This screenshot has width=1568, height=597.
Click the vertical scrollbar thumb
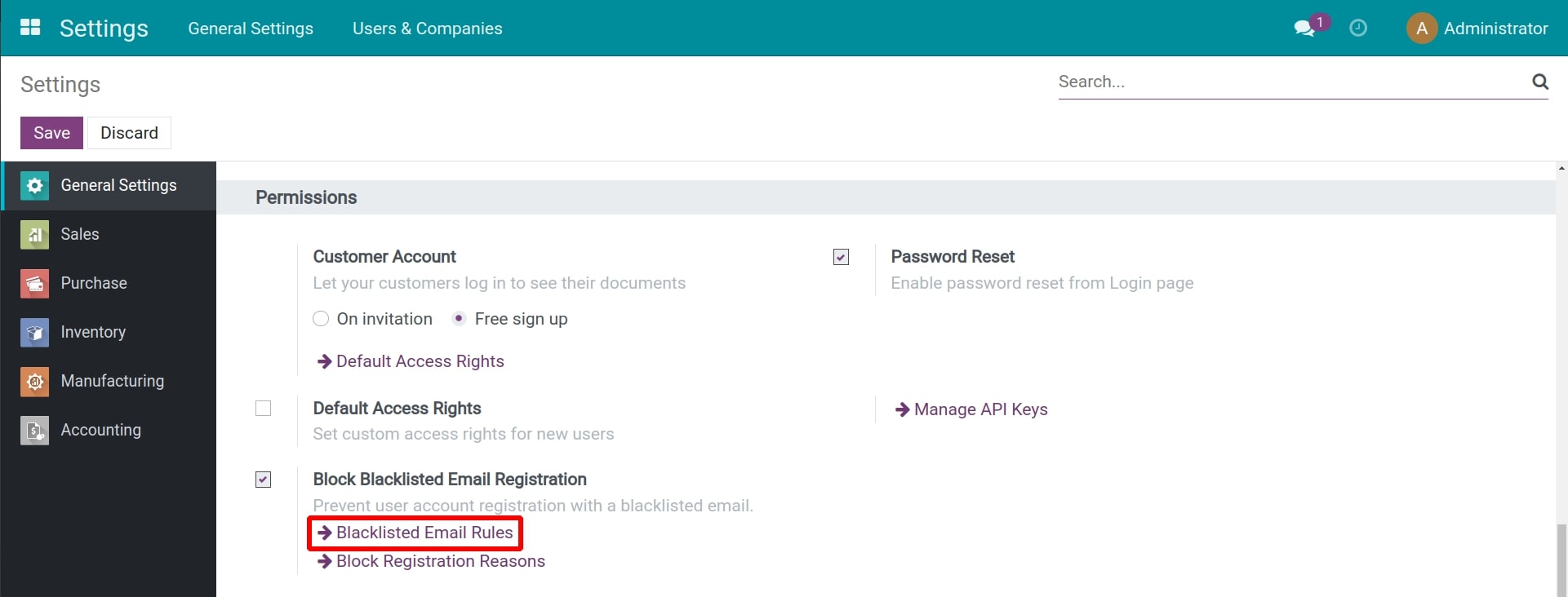tap(1561, 560)
